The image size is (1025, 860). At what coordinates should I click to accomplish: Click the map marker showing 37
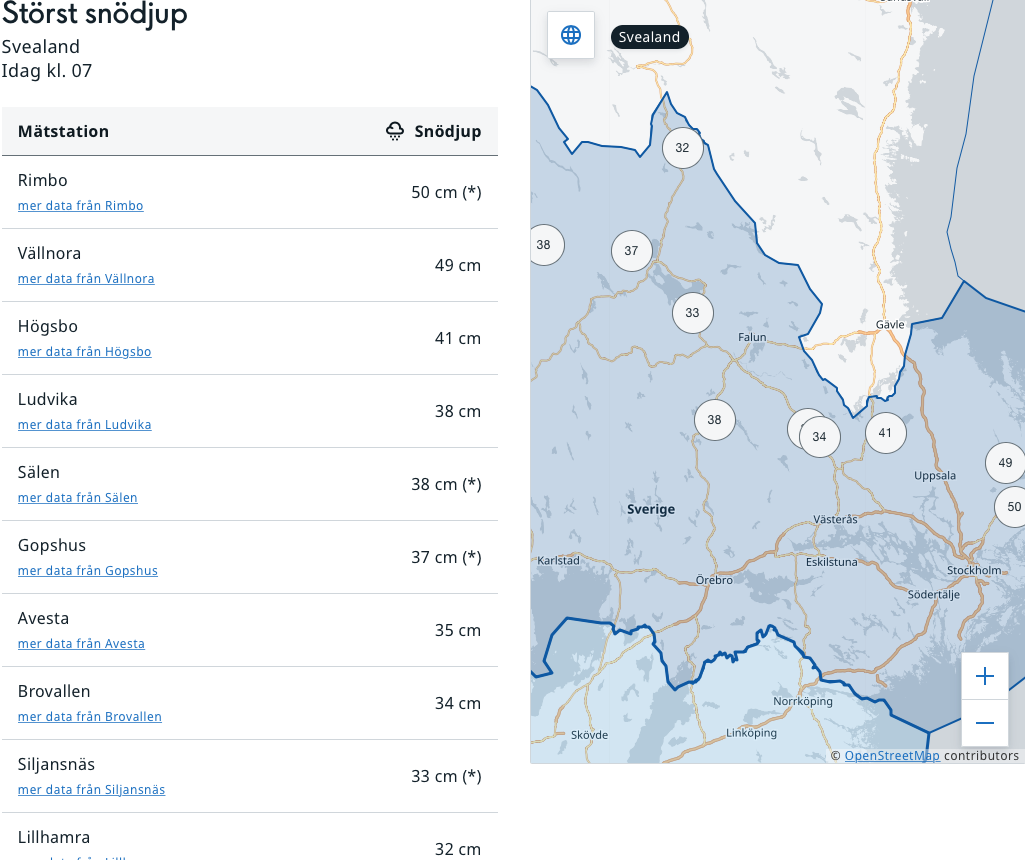pos(631,251)
